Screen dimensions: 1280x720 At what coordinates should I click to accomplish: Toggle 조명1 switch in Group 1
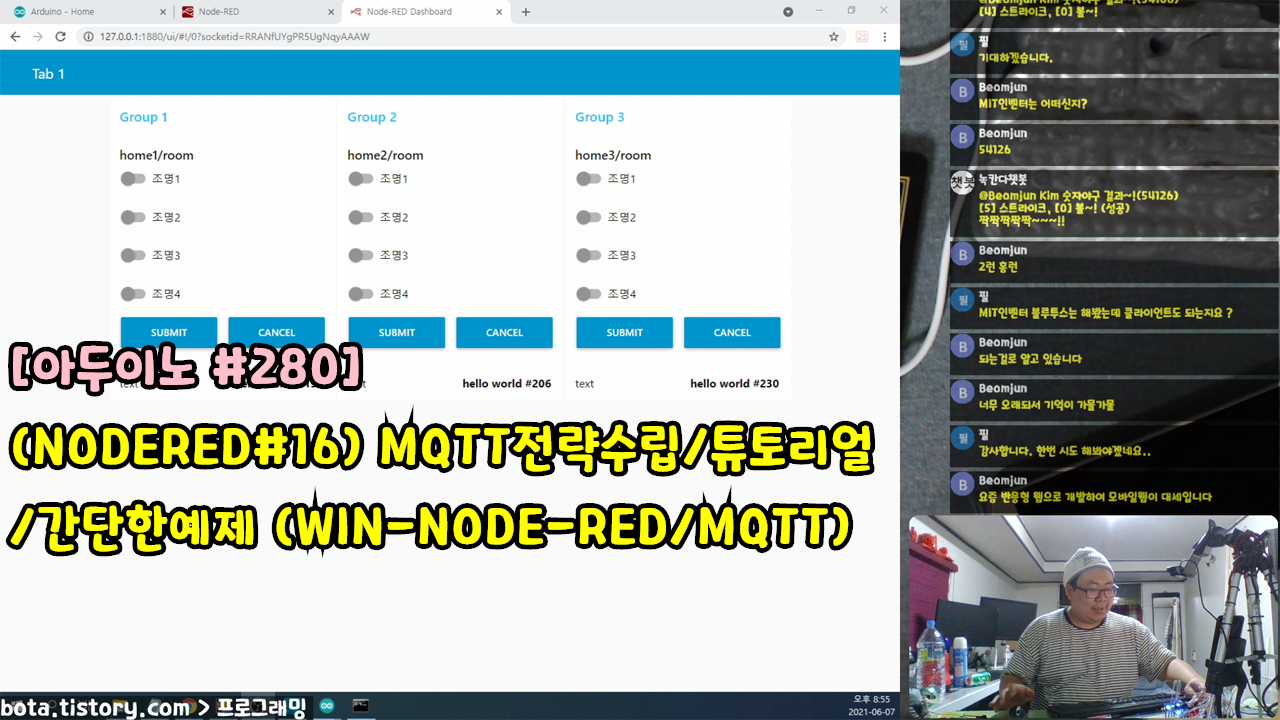pos(132,179)
